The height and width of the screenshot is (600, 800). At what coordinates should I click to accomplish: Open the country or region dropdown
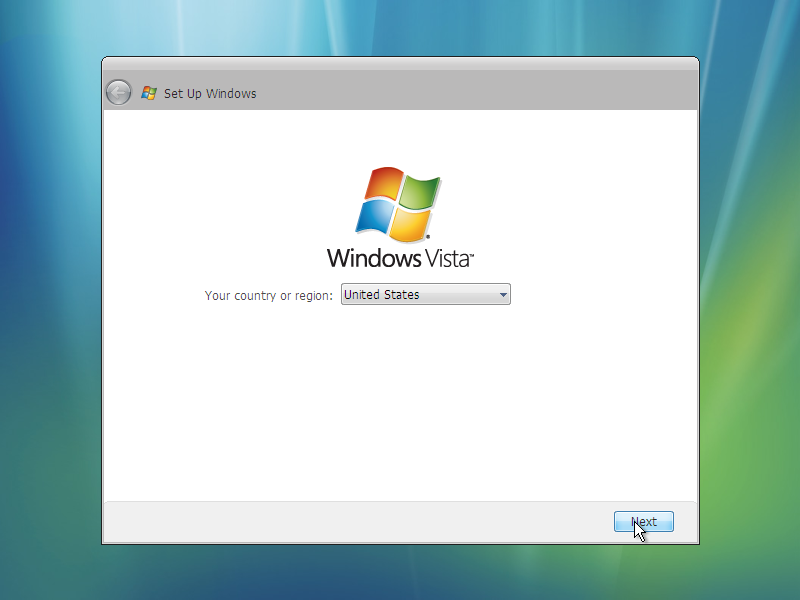(426, 294)
